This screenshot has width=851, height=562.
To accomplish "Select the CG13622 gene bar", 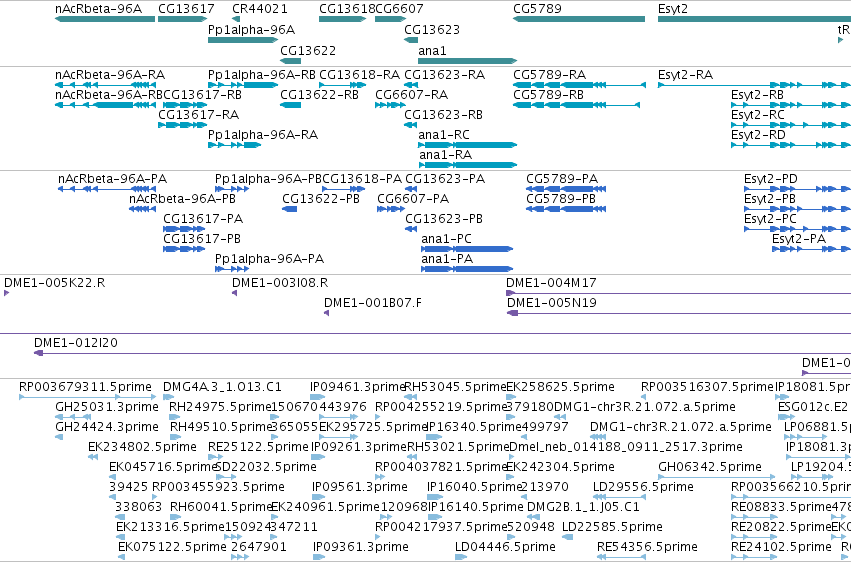I will tap(290, 61).
